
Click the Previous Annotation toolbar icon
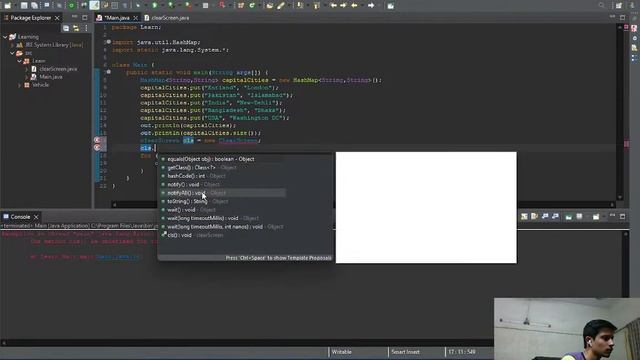tap(316, 5)
